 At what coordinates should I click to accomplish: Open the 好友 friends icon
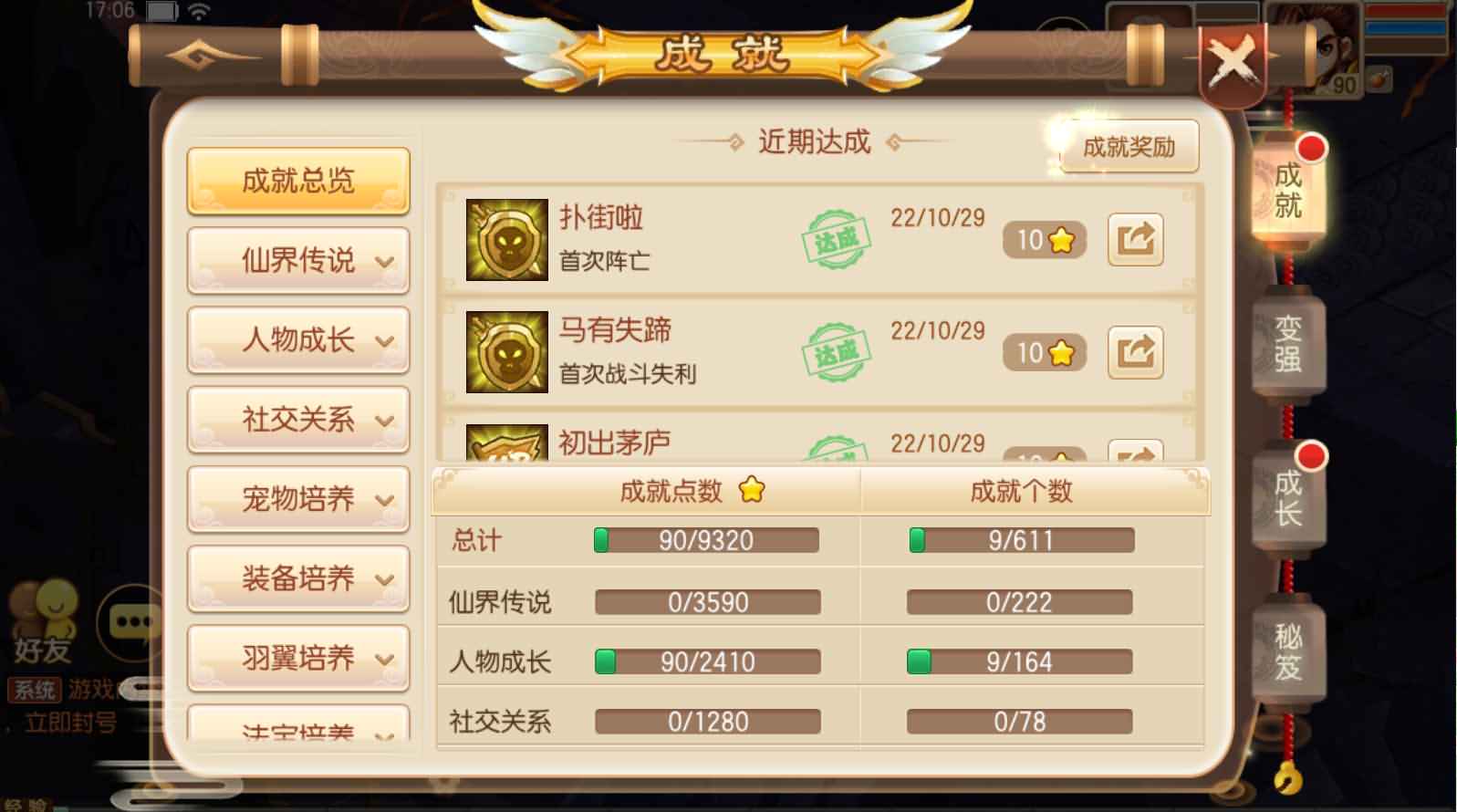pos(43,622)
